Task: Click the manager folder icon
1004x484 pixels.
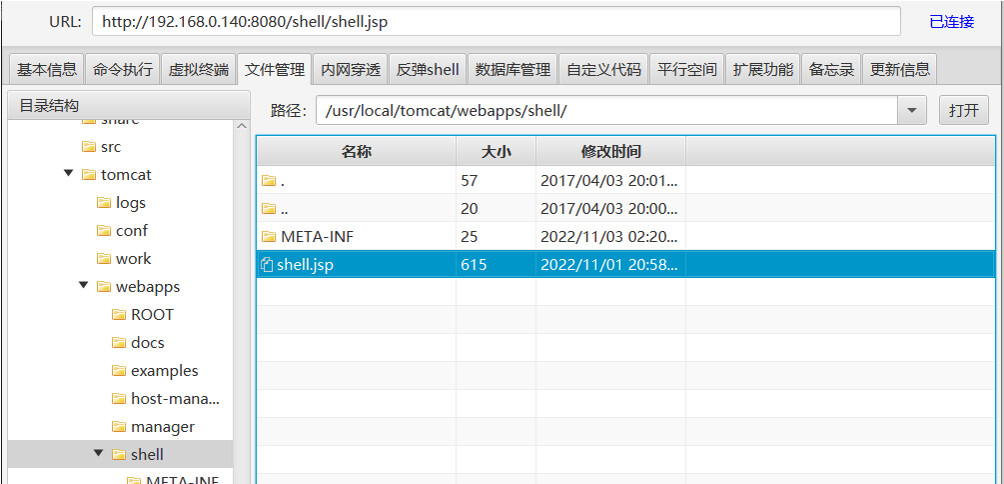Action: (119, 427)
